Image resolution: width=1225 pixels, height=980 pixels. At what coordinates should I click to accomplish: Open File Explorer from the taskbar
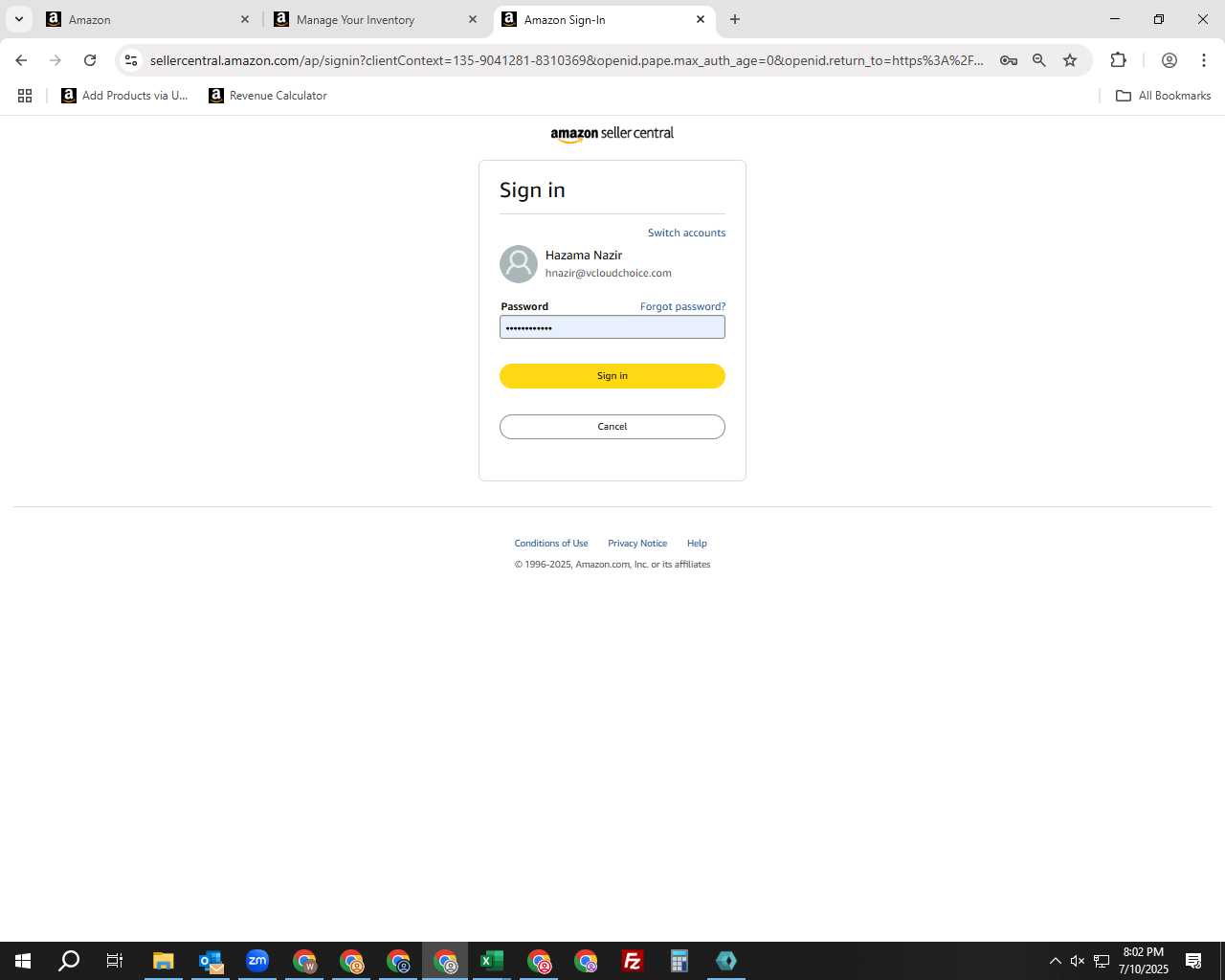[x=164, y=961]
